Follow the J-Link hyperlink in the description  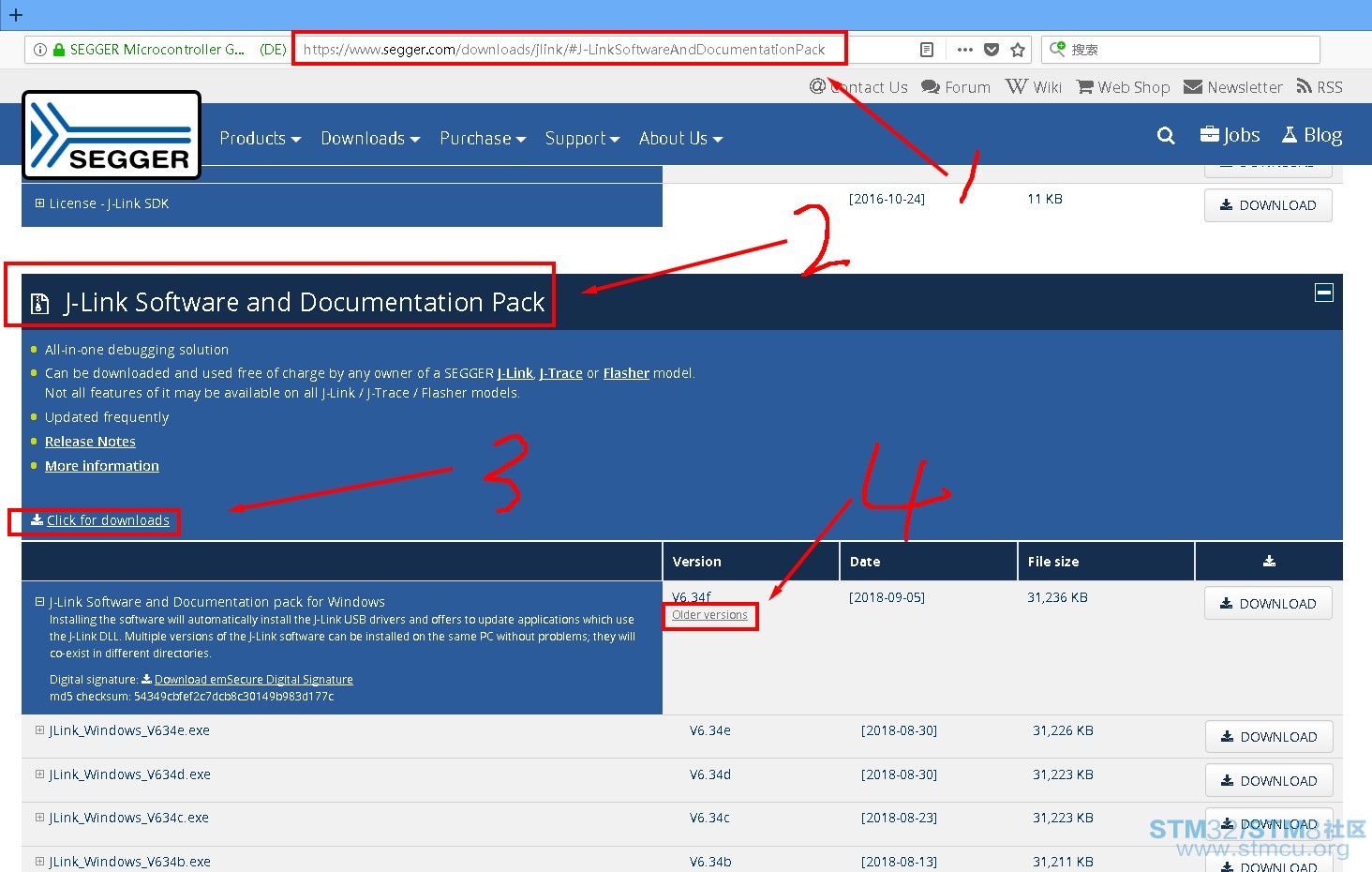click(x=515, y=373)
